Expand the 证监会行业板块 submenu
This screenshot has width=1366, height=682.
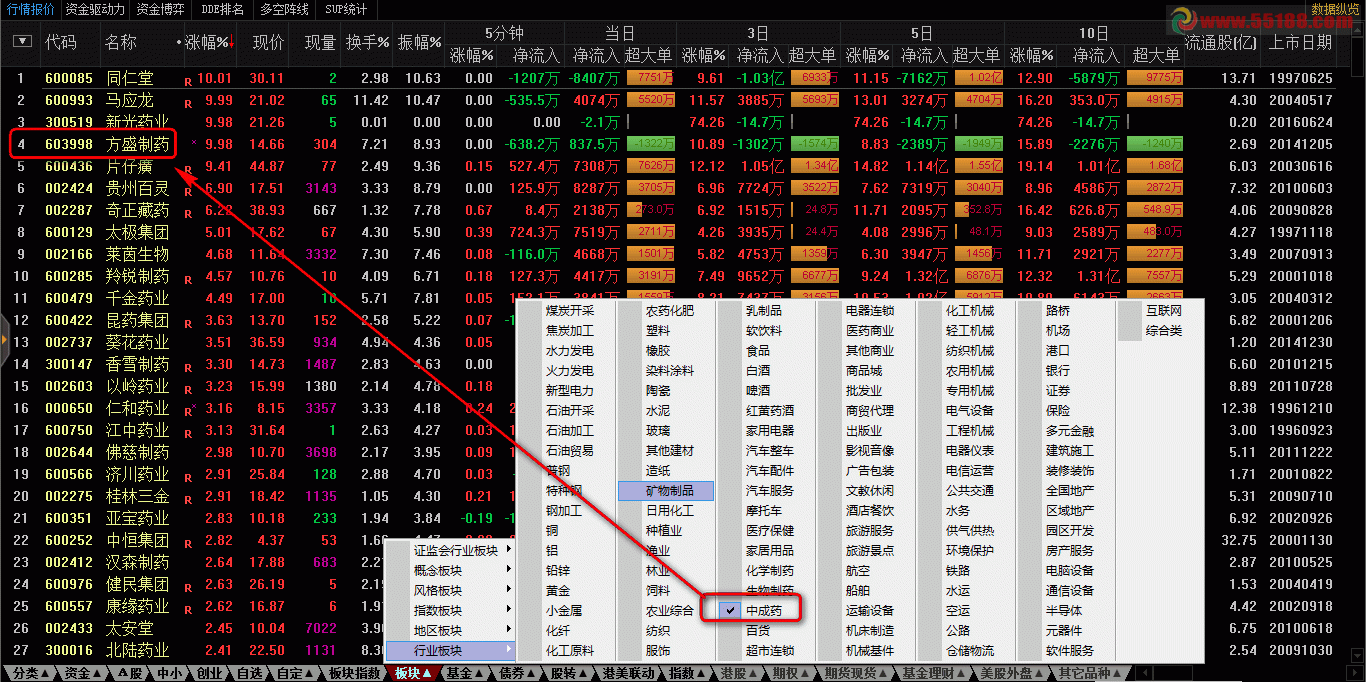(450, 550)
